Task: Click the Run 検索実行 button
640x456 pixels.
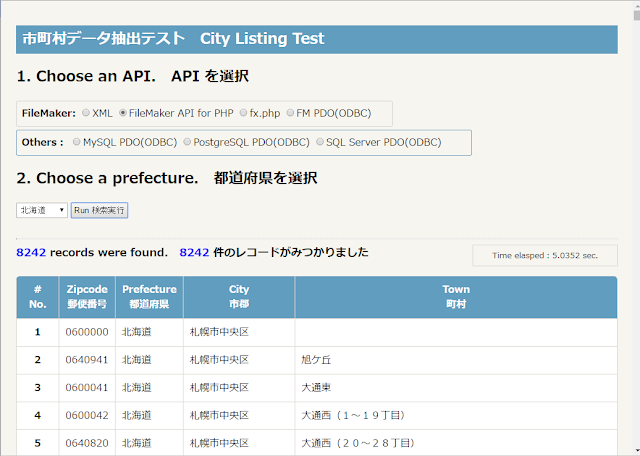Action: (100, 210)
